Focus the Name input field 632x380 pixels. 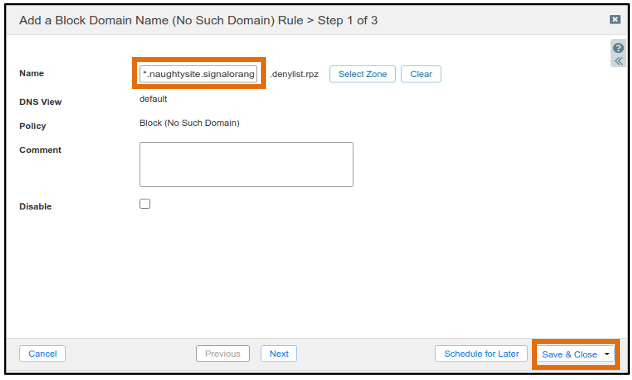(x=198, y=74)
